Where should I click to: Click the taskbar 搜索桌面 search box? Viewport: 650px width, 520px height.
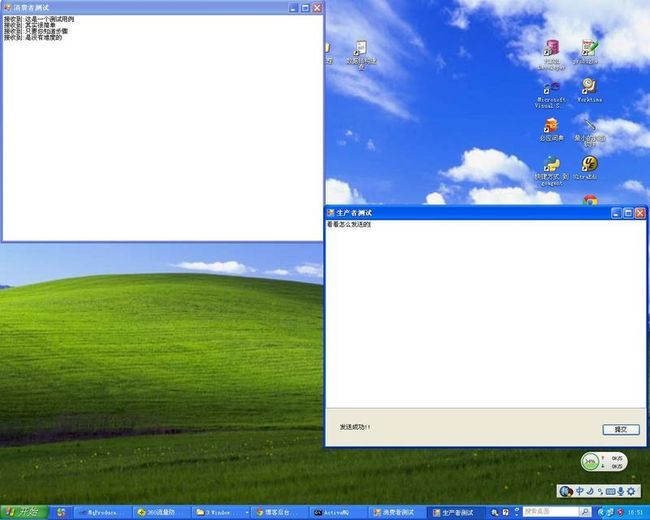[550, 512]
